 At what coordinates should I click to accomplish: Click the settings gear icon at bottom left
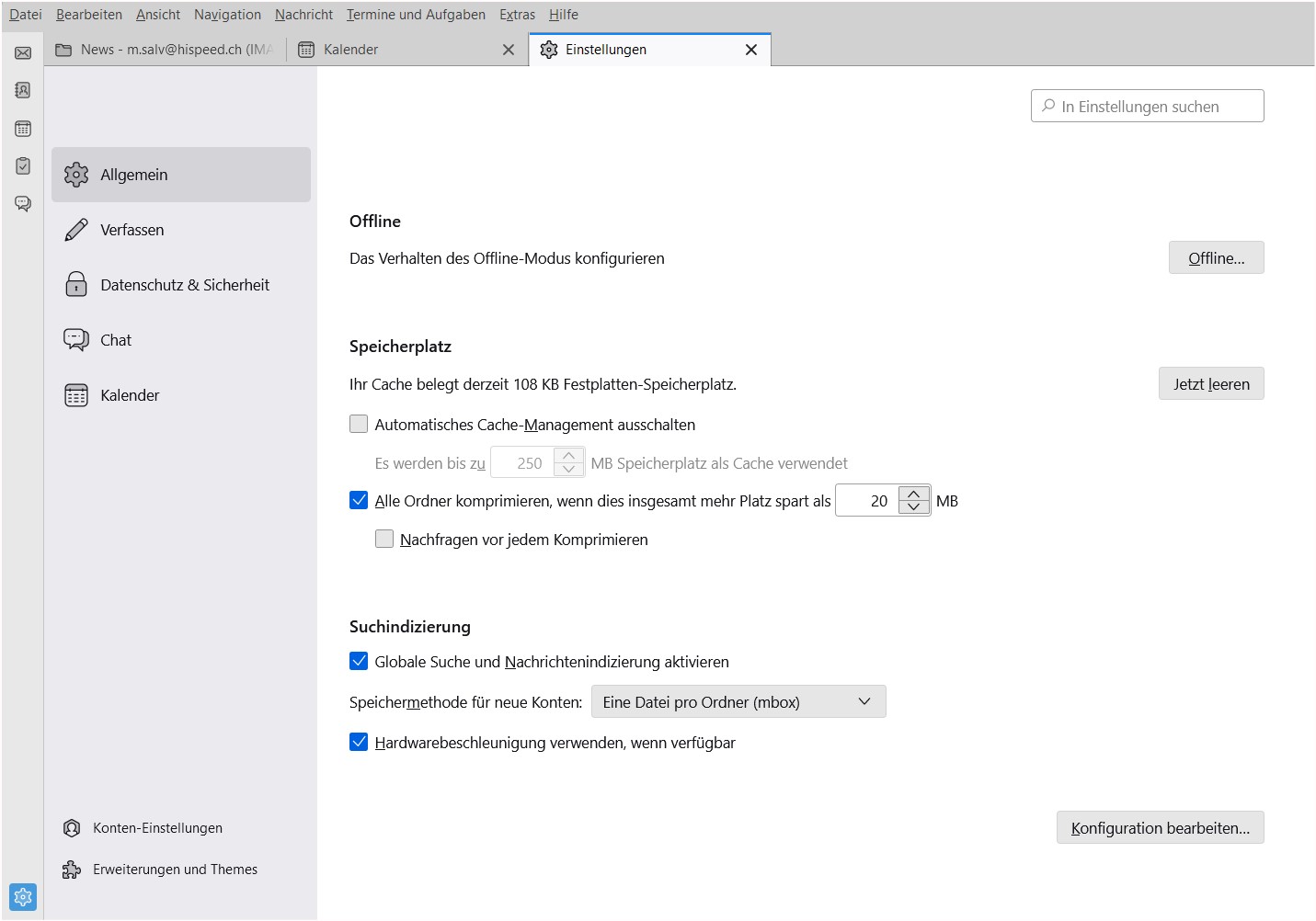23,896
